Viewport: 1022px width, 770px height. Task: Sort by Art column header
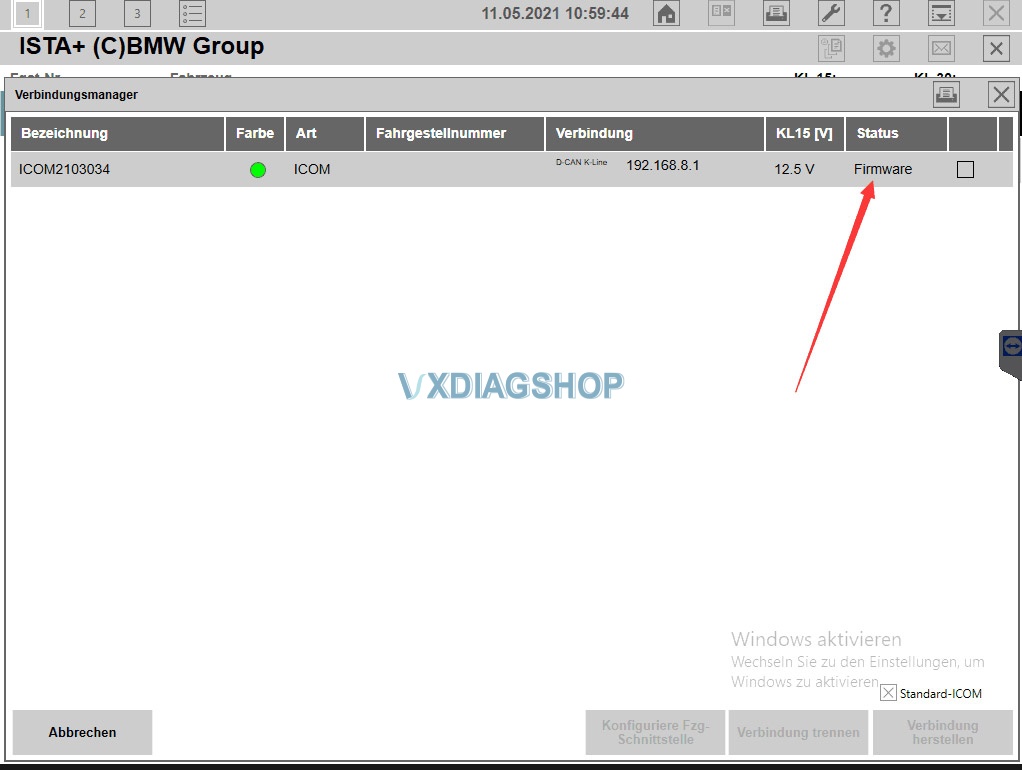coord(325,134)
